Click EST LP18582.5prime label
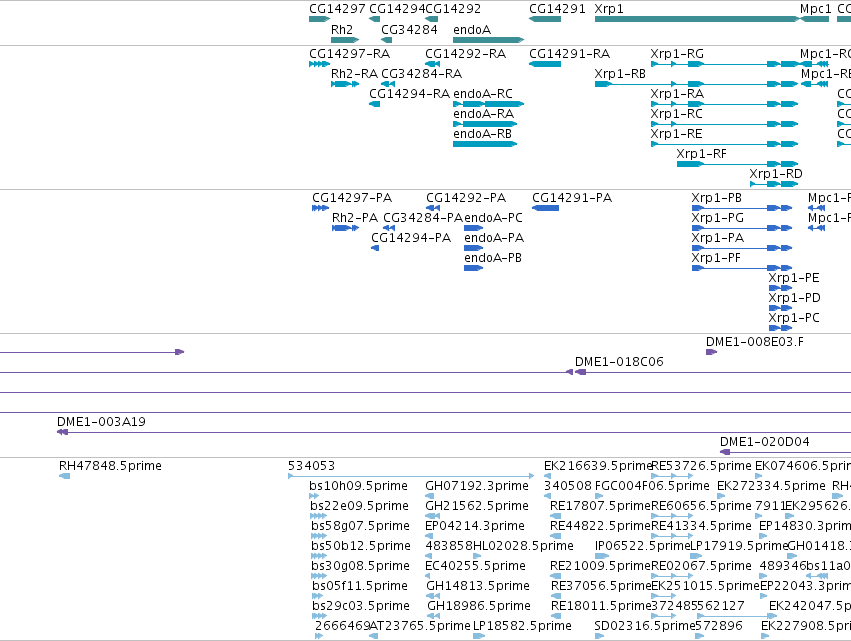 [x=522, y=626]
